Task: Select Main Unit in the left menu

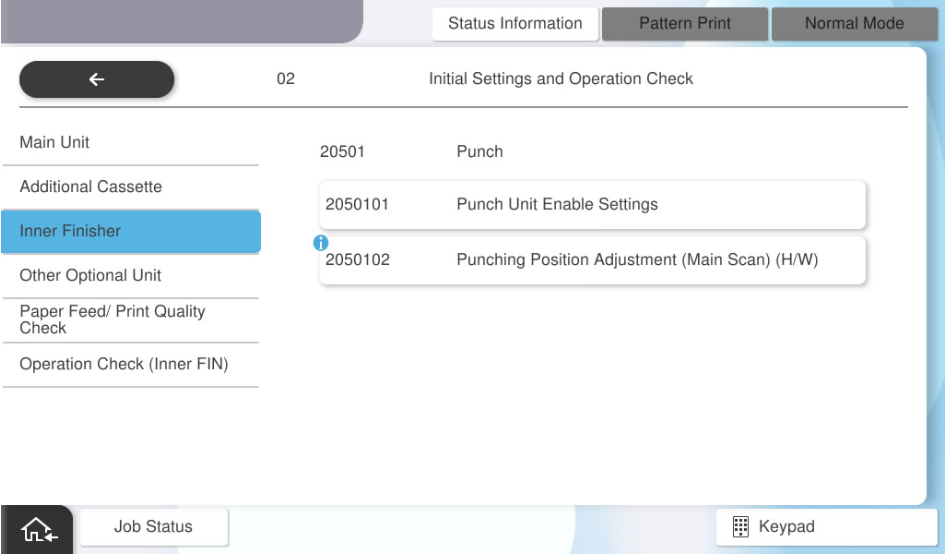Action: pyautogui.click(x=130, y=143)
